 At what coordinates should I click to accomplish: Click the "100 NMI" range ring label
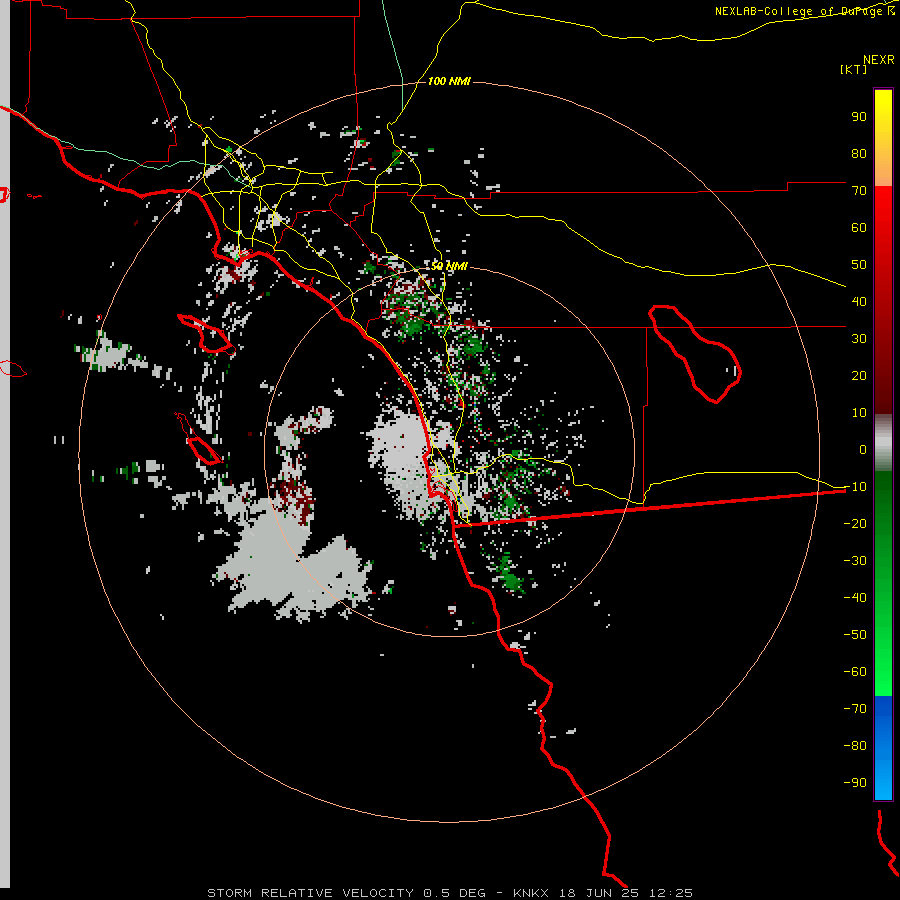pyautogui.click(x=449, y=82)
